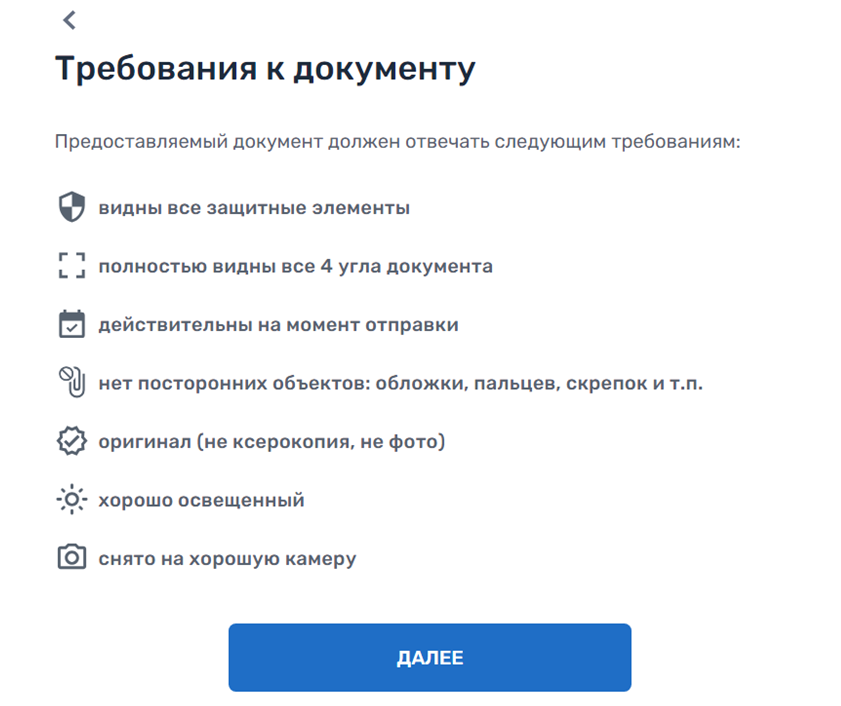
Task: Click the полностью видны все 4 угла text
Action: (x=295, y=267)
